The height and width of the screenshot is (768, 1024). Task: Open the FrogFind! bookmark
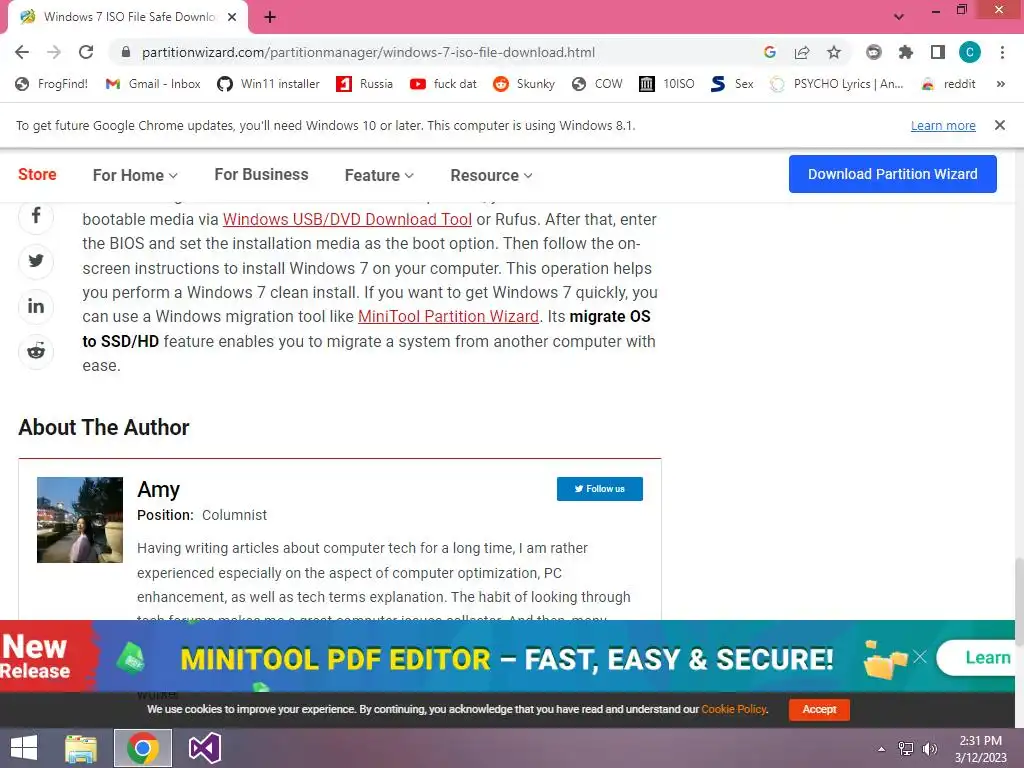pyautogui.click(x=52, y=84)
